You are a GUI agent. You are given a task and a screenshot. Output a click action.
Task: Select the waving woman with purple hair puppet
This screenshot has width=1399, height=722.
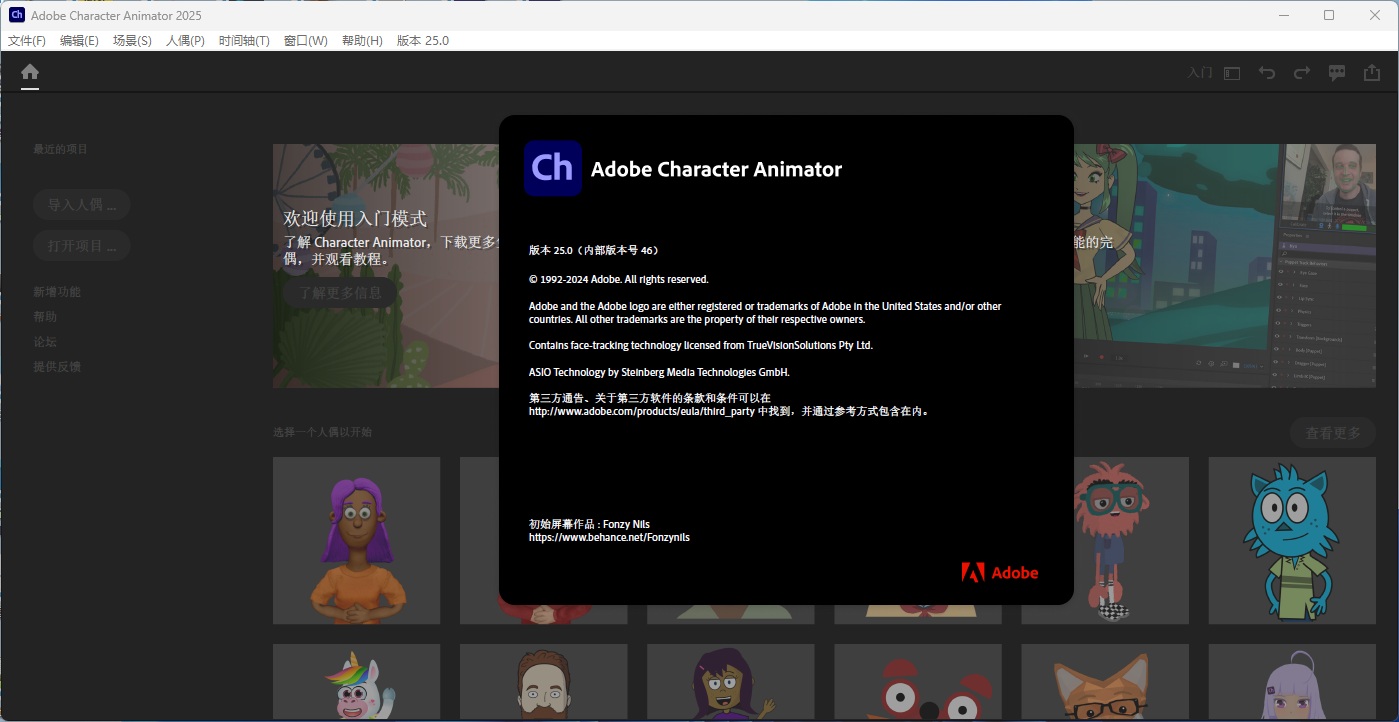730,682
